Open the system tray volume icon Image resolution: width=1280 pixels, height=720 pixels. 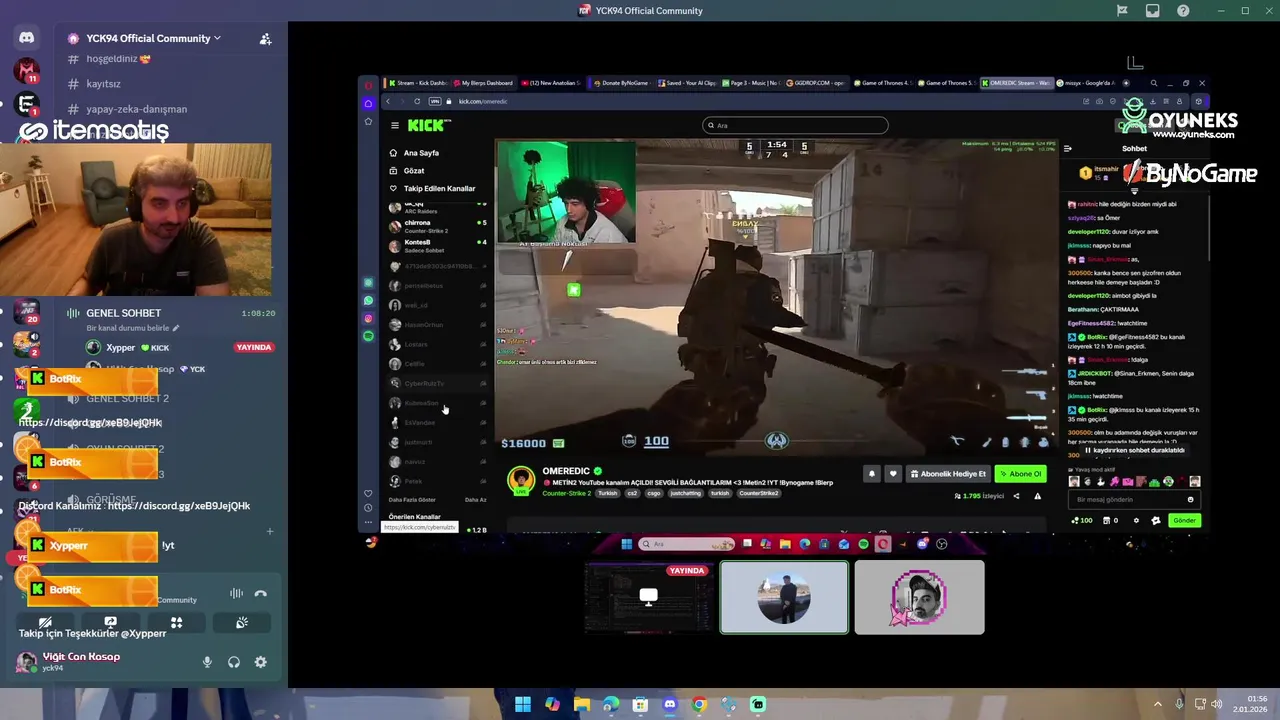coord(1217,704)
